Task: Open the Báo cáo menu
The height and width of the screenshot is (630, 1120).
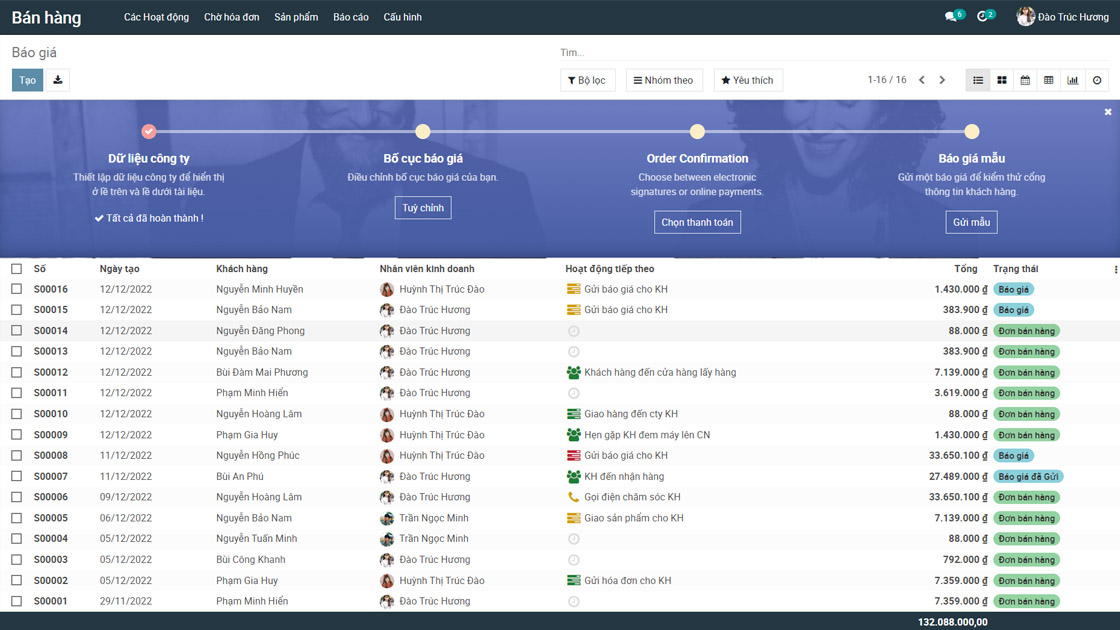Action: [x=350, y=17]
